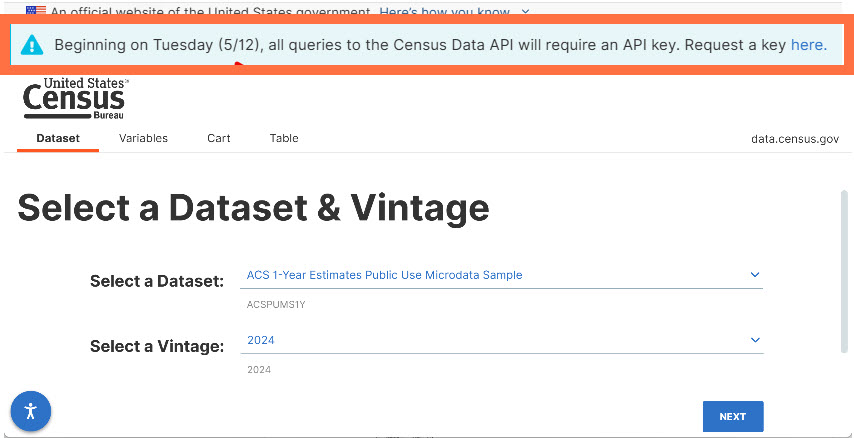Image resolution: width=854 pixels, height=438 pixels.
Task: Click the ACSPUMS1Y dataset code text
Action: 276,305
